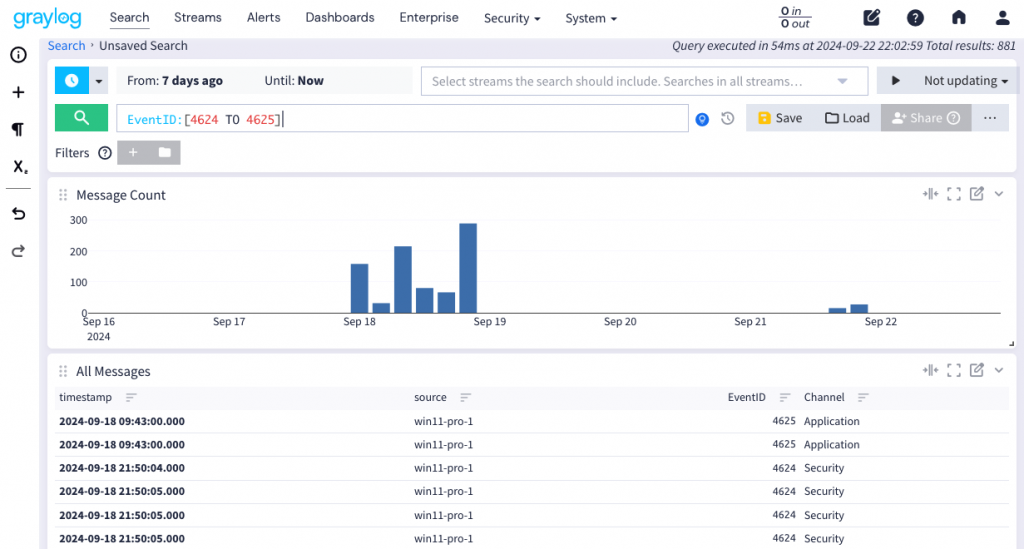Open the Security menu dropdown
Screen dimensions: 1024x549
click(512, 18)
